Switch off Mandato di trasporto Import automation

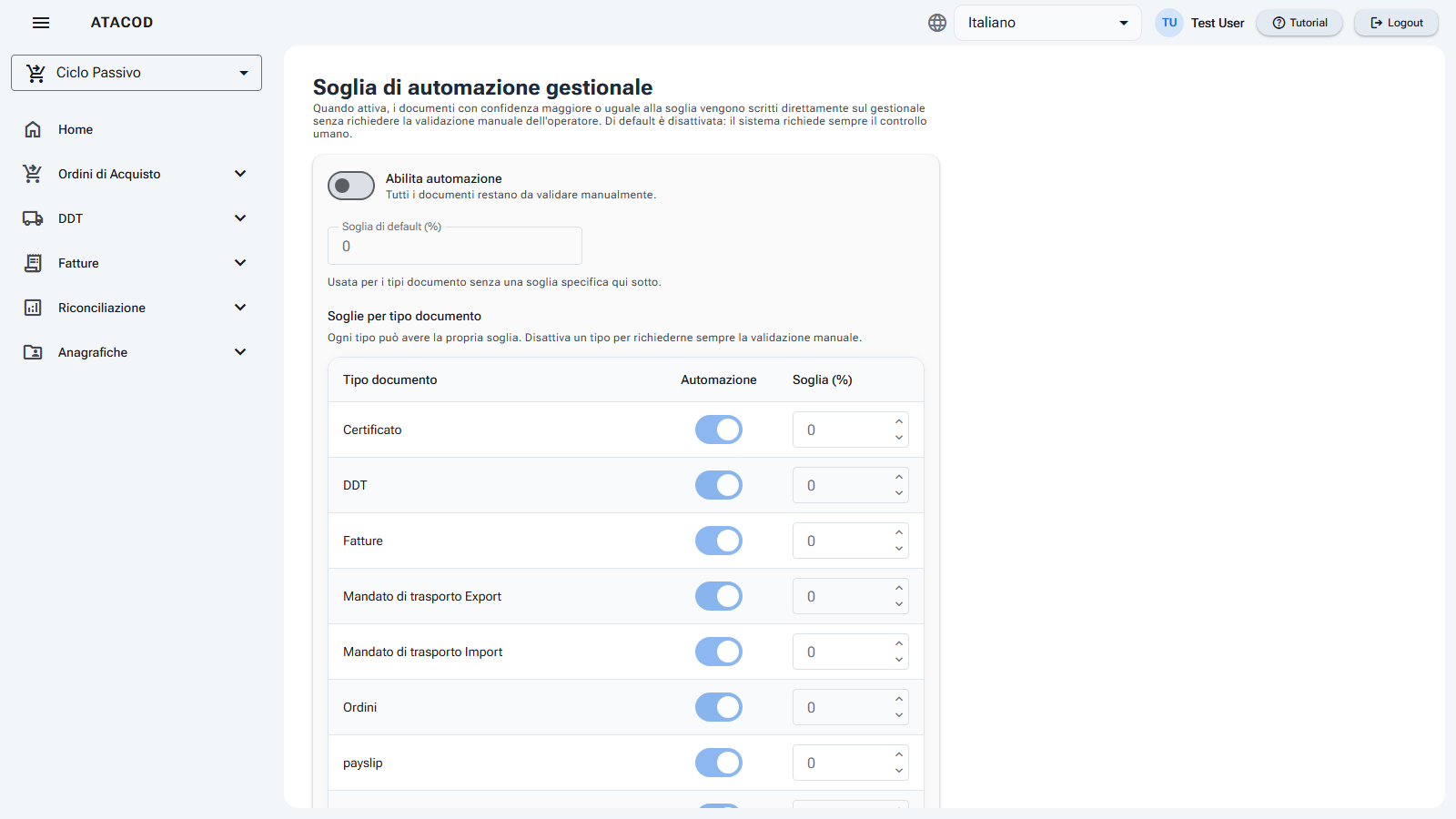click(719, 652)
